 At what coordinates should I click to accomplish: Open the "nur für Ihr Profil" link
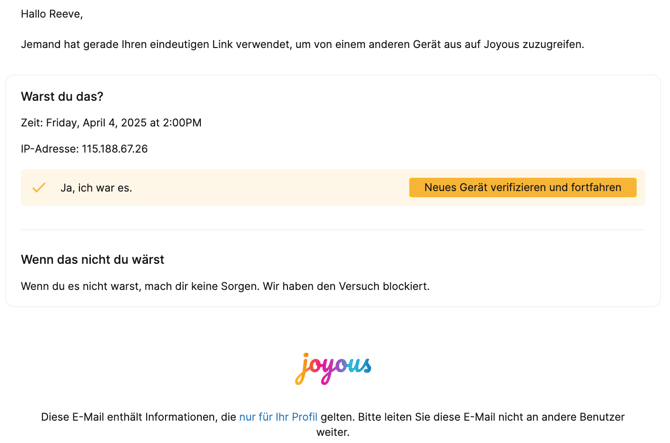coord(278,417)
